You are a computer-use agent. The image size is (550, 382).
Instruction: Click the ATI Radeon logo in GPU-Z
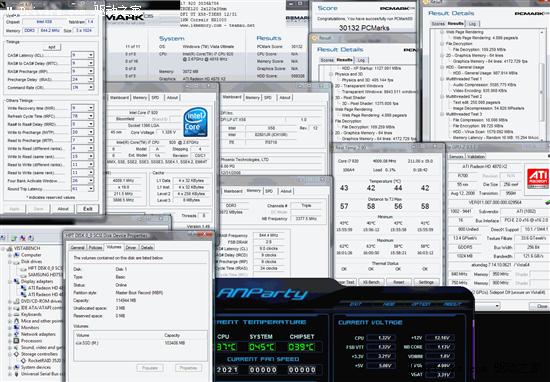click(x=537, y=179)
